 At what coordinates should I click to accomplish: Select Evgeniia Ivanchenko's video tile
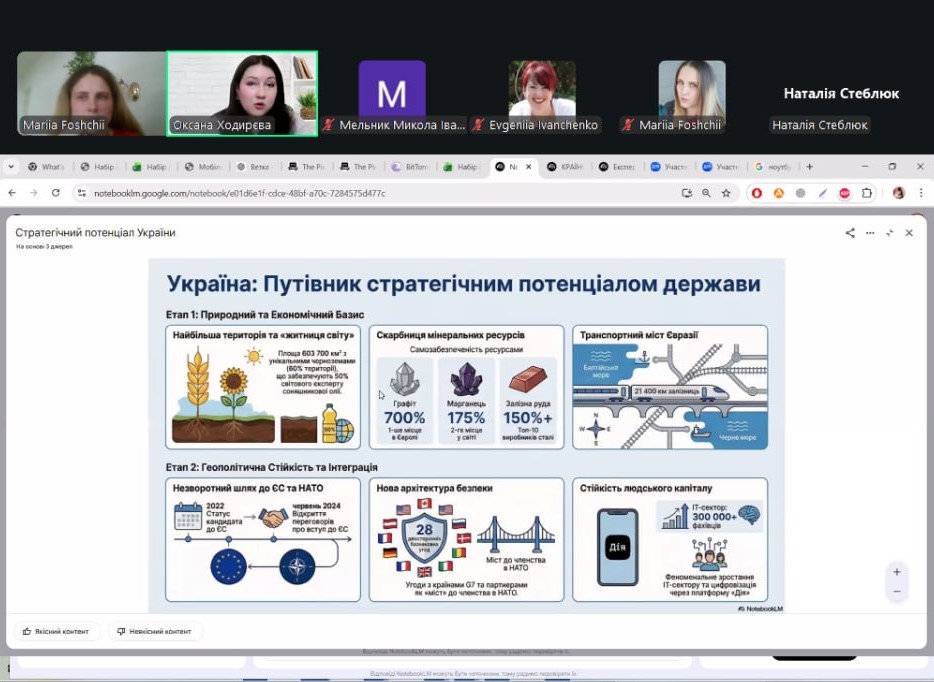point(541,94)
